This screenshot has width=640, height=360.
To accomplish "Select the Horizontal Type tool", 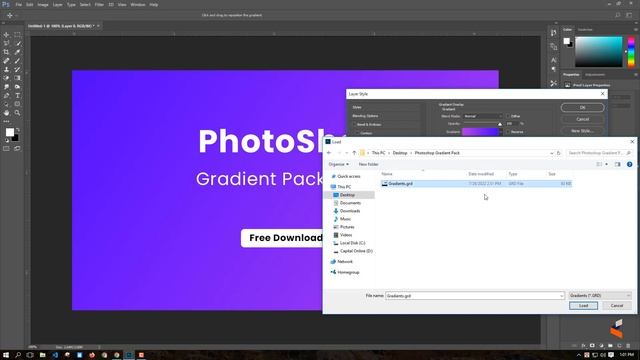I will tap(17, 96).
